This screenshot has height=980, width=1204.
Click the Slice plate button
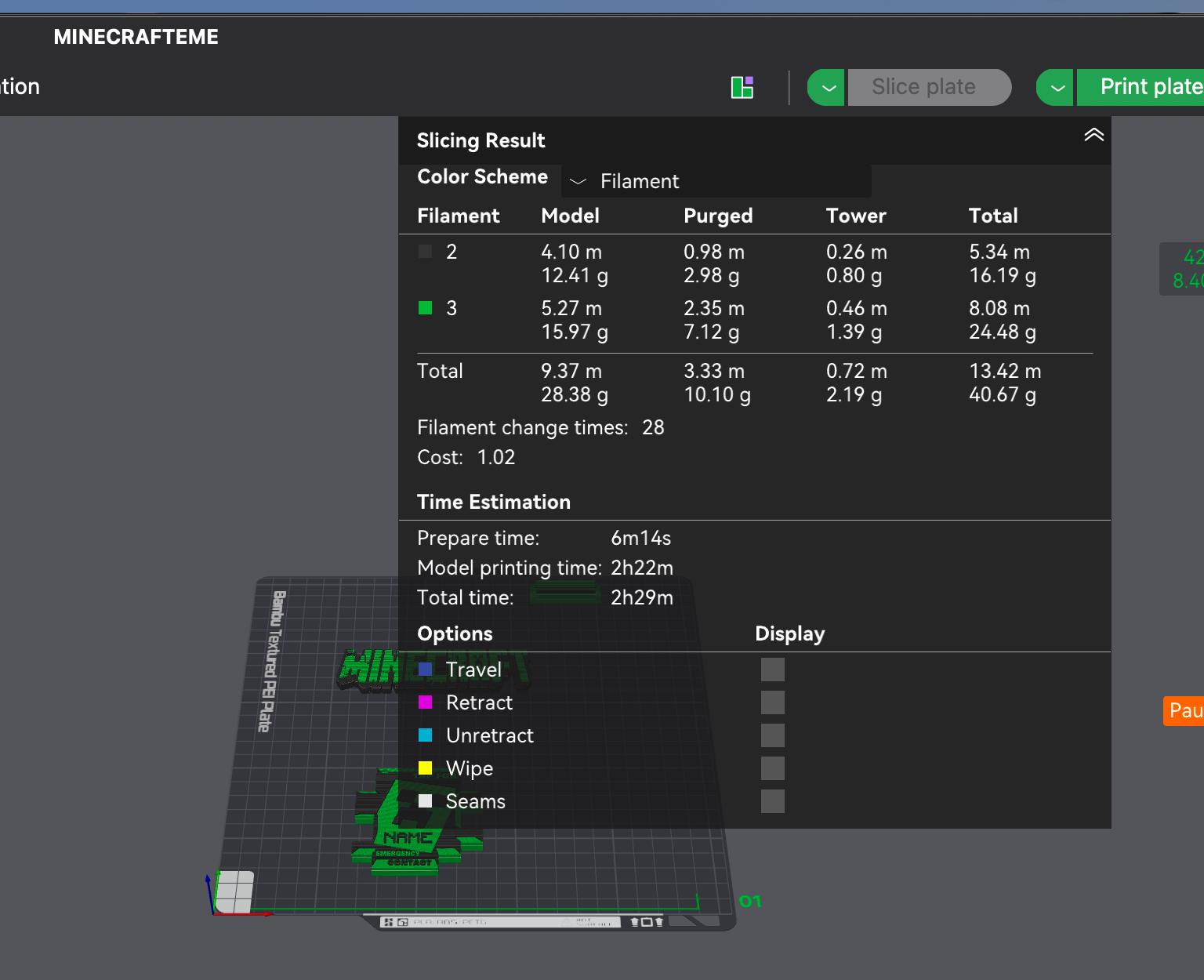[x=930, y=87]
